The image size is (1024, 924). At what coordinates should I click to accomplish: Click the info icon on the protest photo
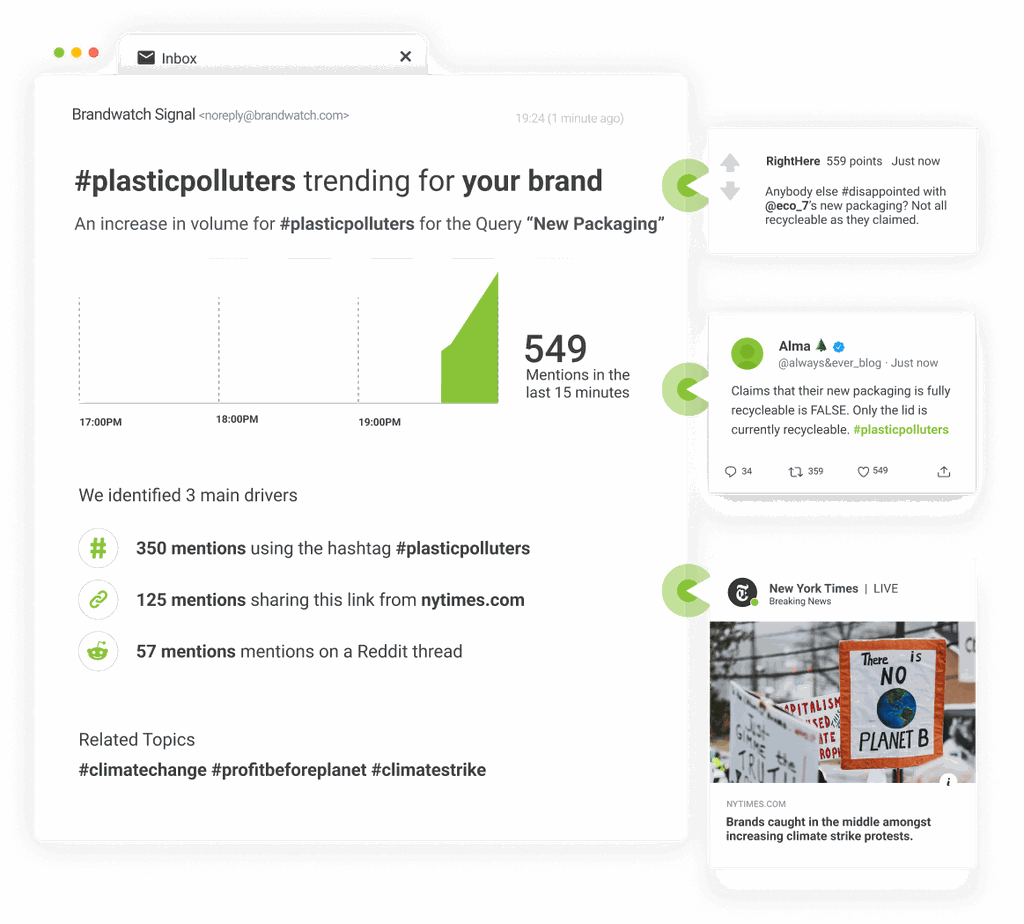[x=949, y=781]
